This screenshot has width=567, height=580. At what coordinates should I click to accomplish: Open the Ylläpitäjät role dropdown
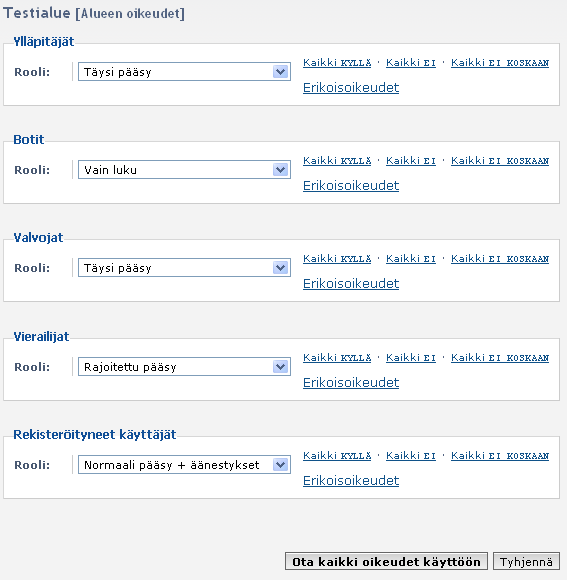[184, 72]
